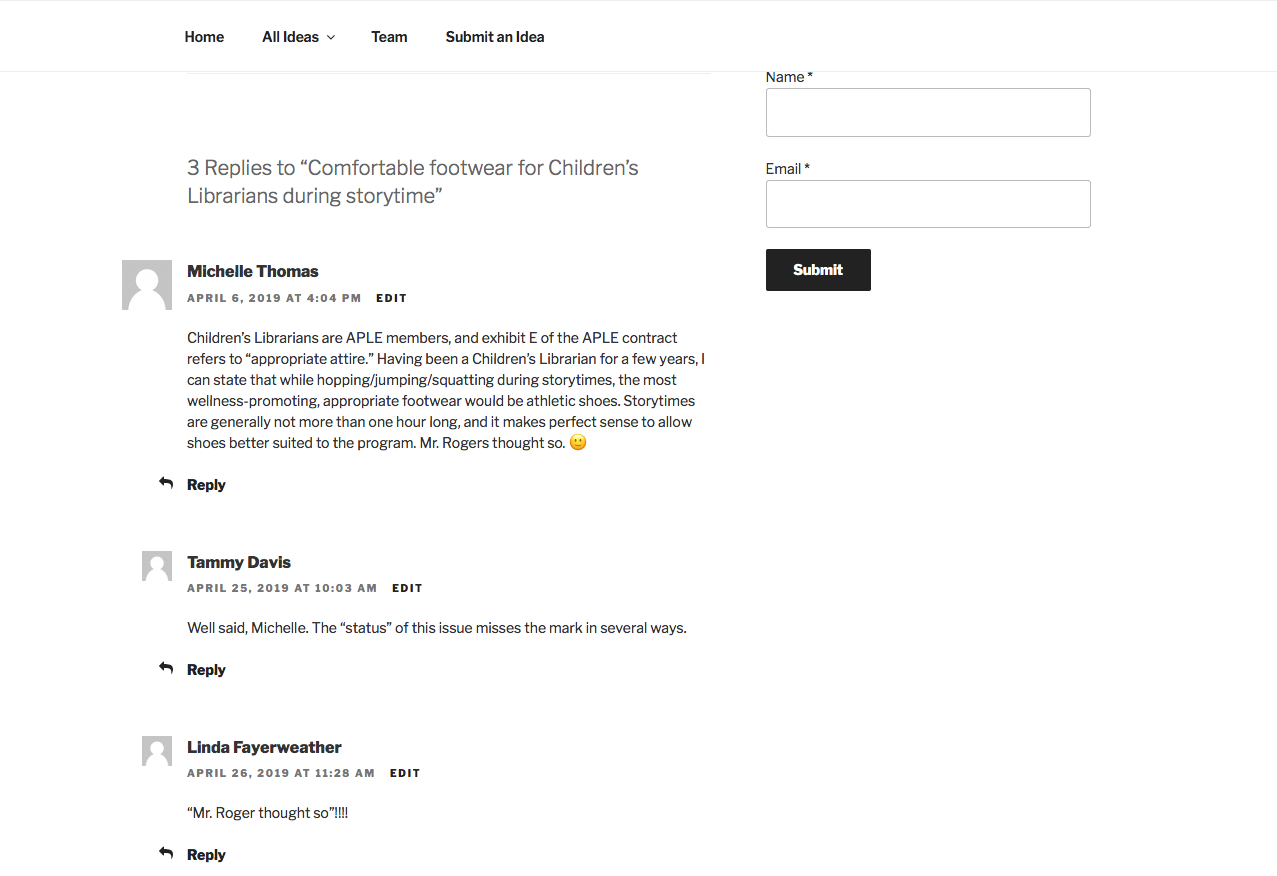Go to the Team page
The height and width of the screenshot is (876, 1277).
[389, 37]
